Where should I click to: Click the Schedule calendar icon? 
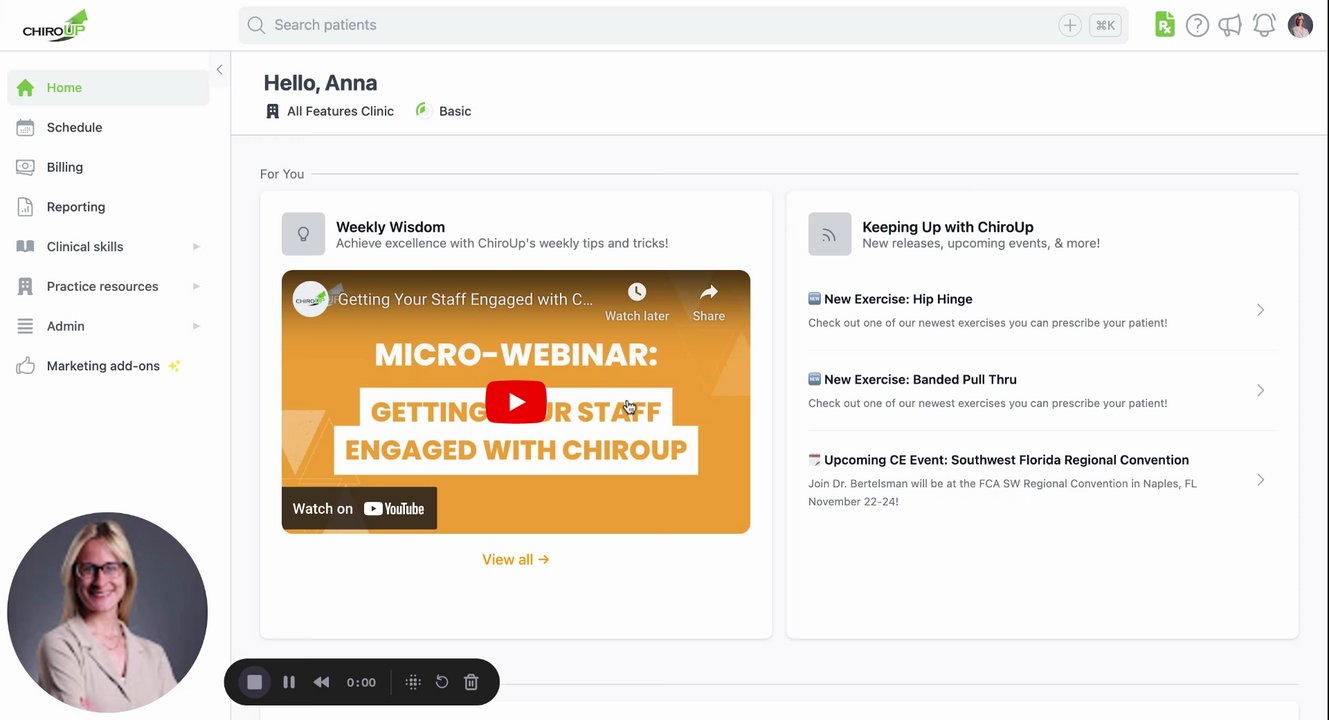point(26,128)
